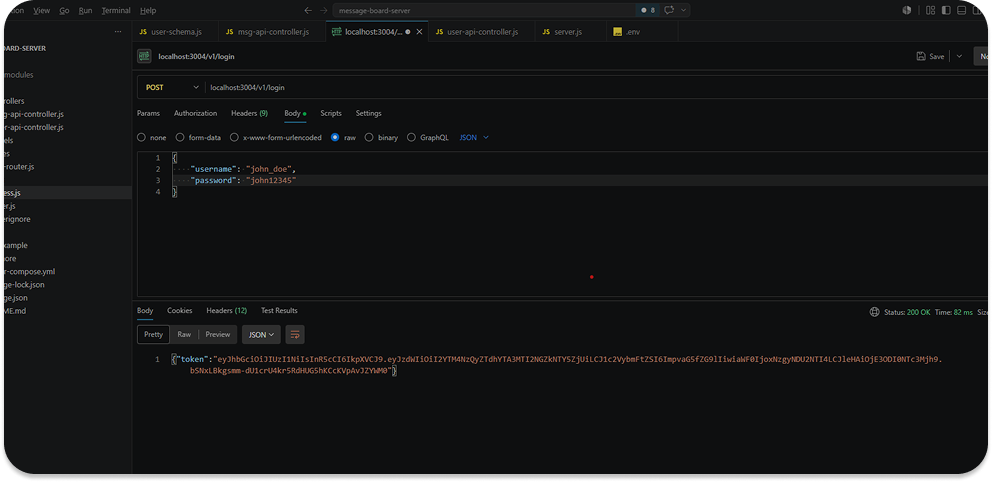This screenshot has width=992, height=482.
Task: Click the Status: 200 OK indicator
Action: coord(907,312)
